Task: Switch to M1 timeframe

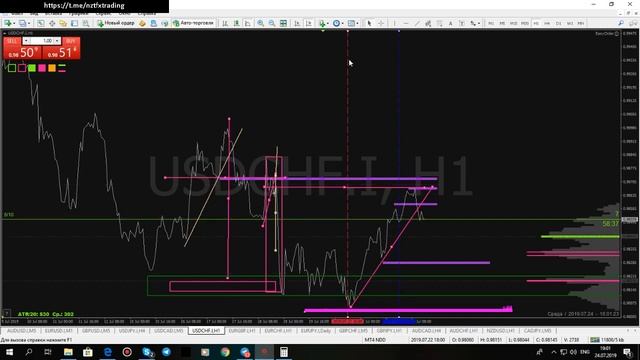Action: point(491,23)
